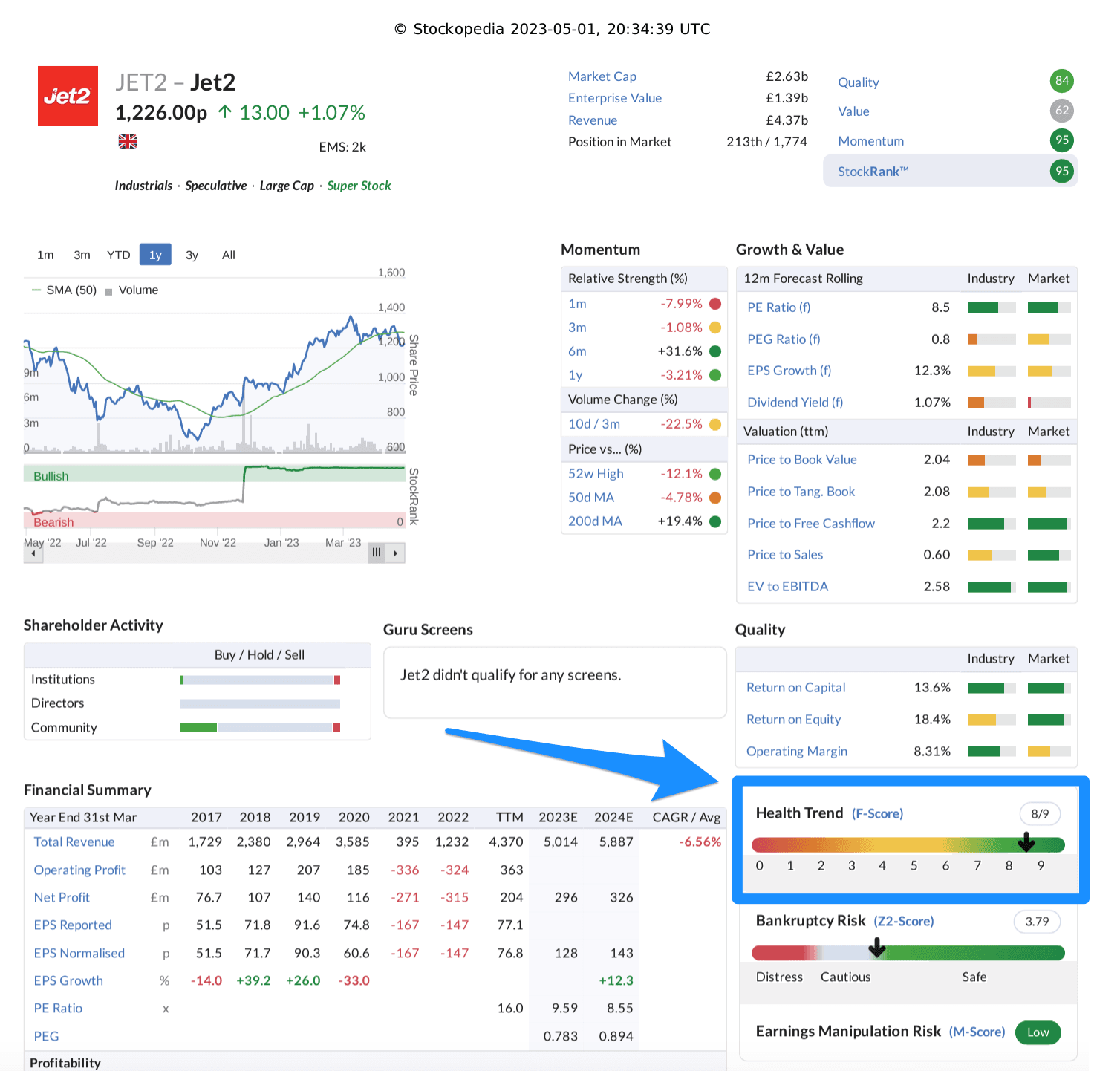Screen dimensions: 1120x1071
Task: Open the EV to EBITDA metric
Action: point(788,587)
